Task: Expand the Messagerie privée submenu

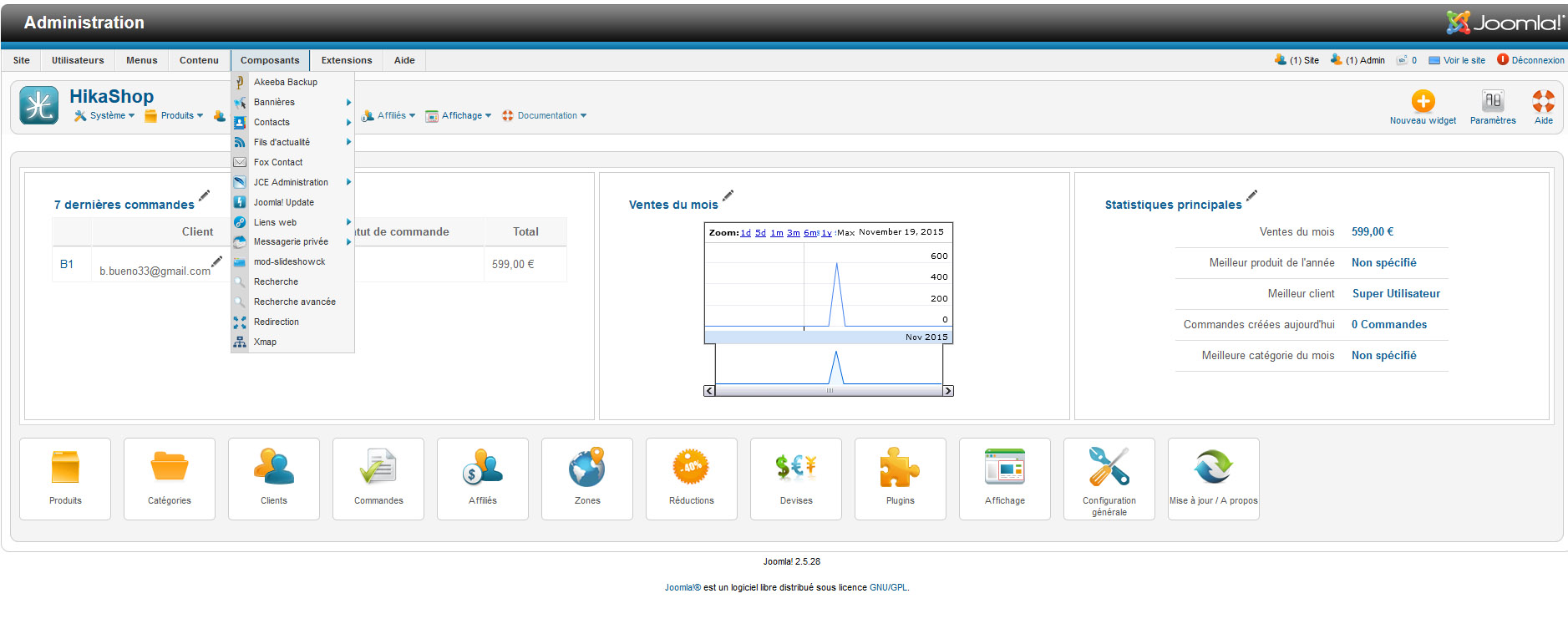Action: click(292, 241)
